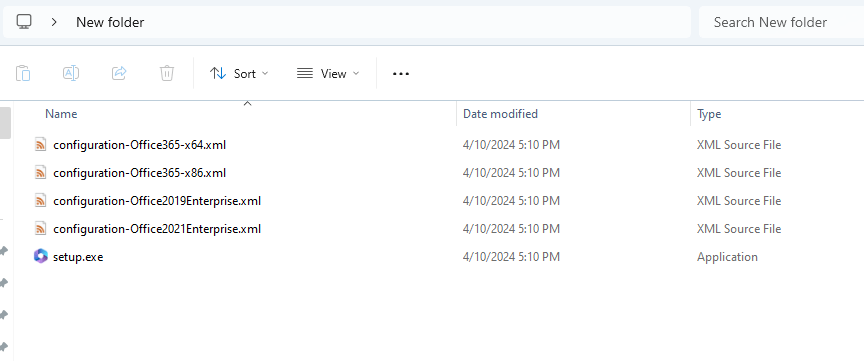864x361 pixels.
Task: Click XML icon of configuration-Office2021Enterprise.xml
Action: [x=40, y=228]
